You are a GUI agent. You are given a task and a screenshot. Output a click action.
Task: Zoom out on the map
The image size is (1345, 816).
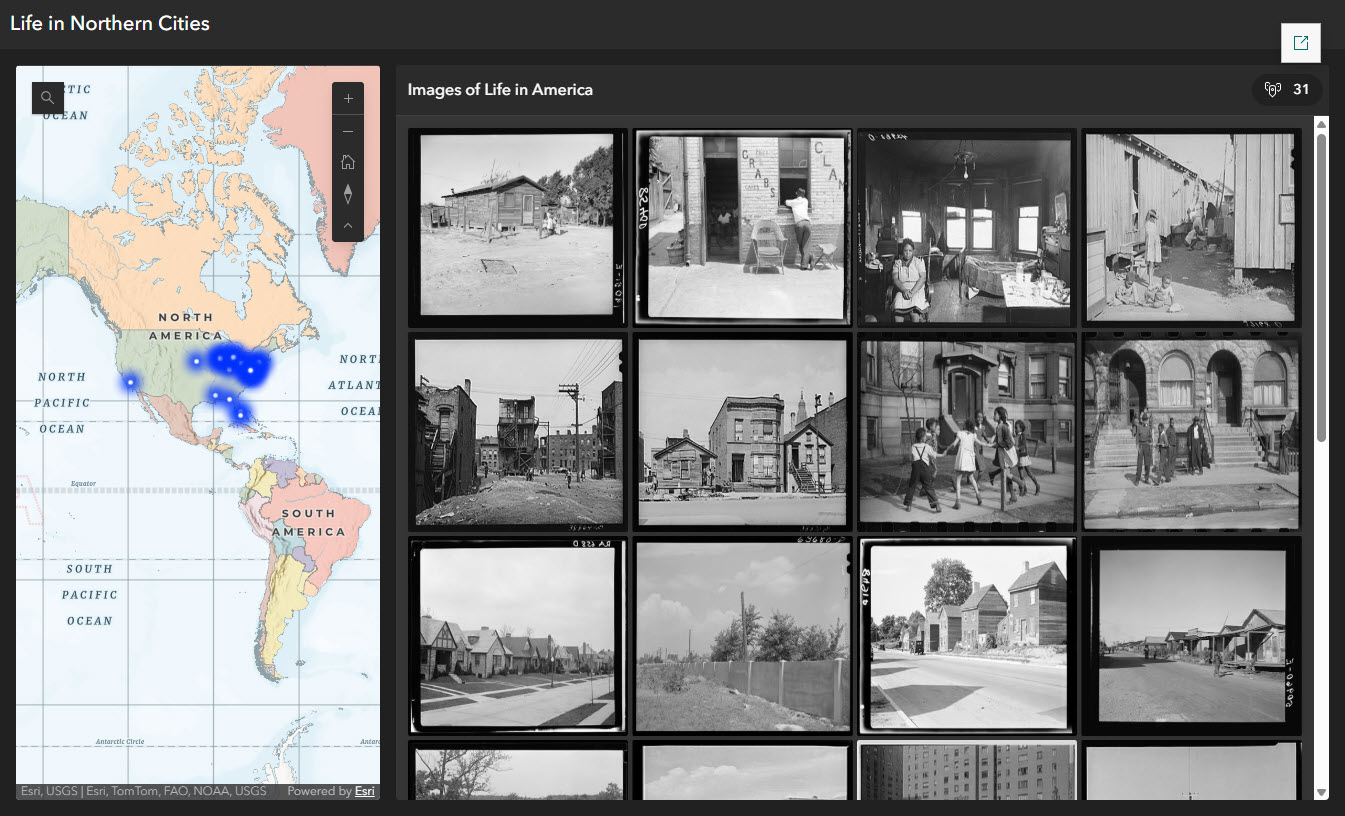point(348,131)
